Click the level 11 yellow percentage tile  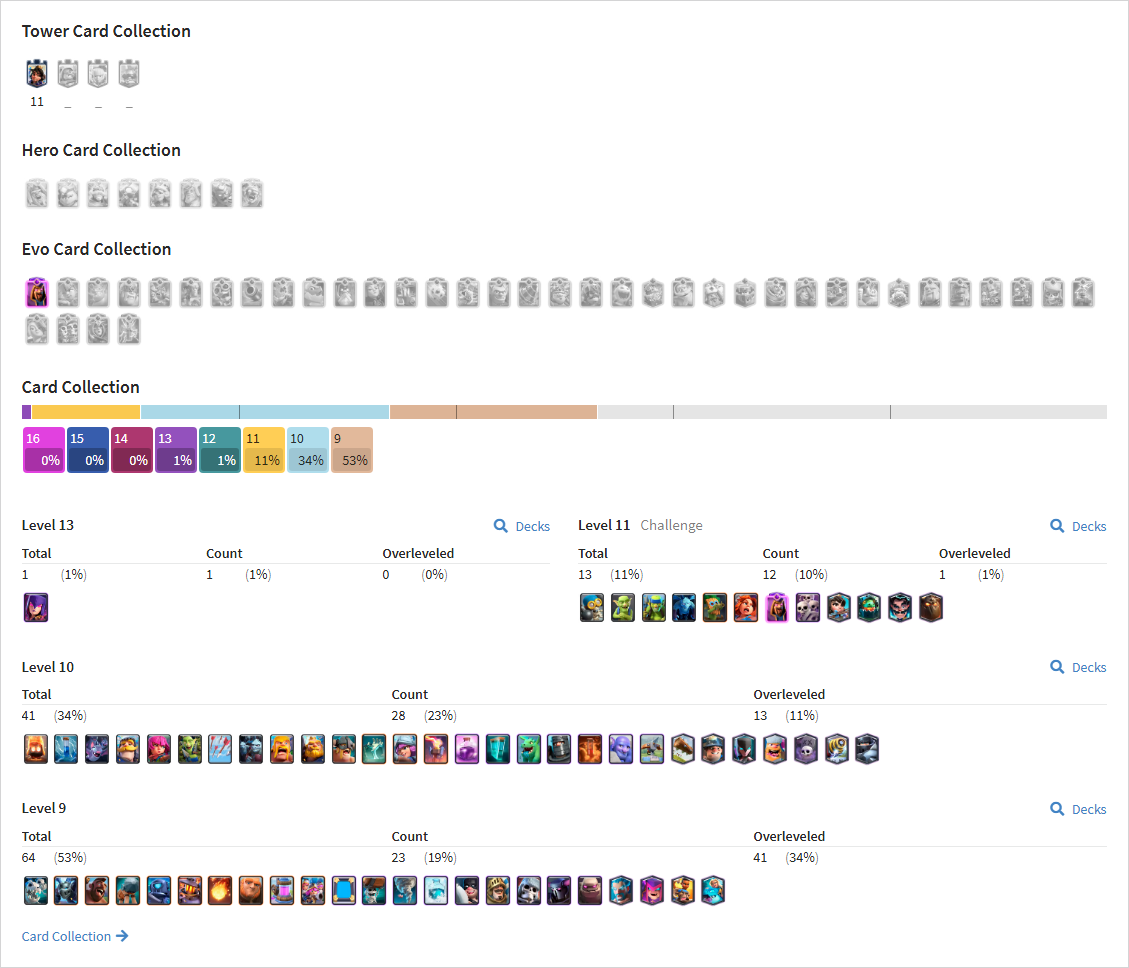[264, 450]
